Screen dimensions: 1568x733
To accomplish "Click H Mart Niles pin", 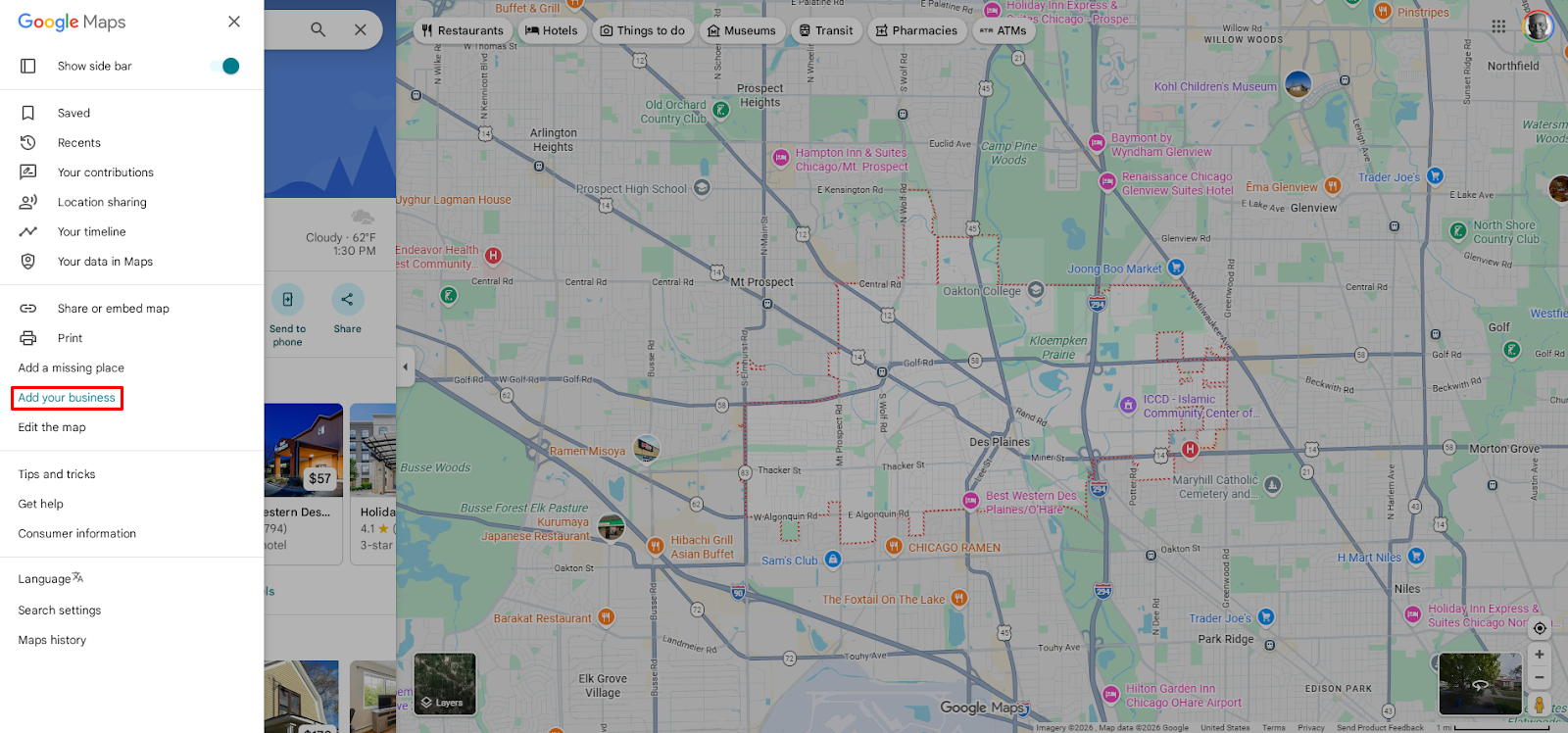I will (1415, 556).
